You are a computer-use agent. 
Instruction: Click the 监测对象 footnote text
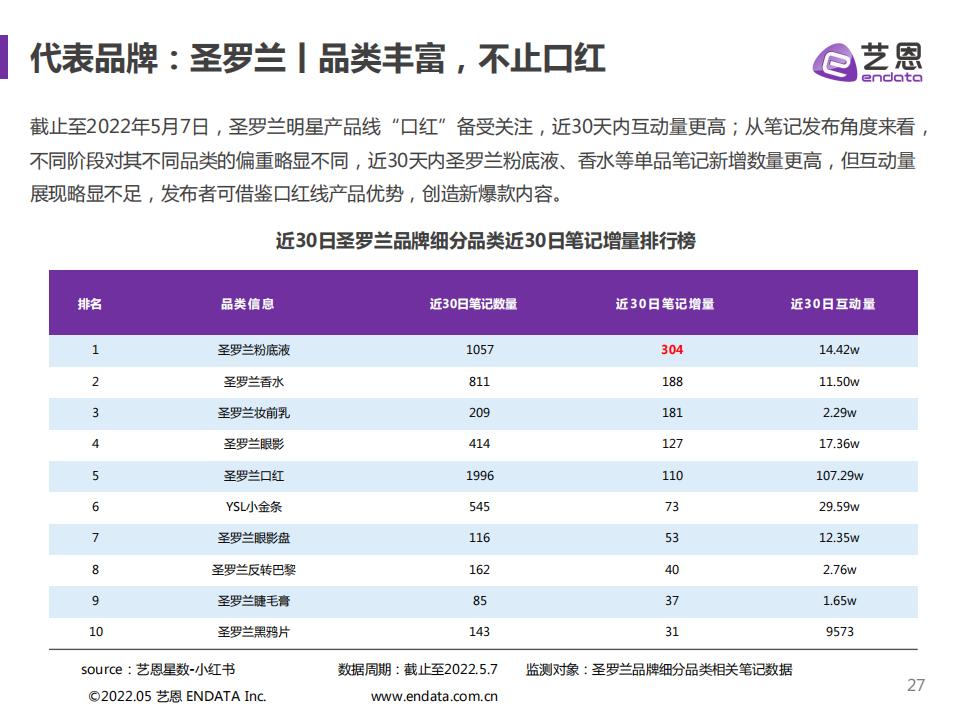tap(659, 670)
